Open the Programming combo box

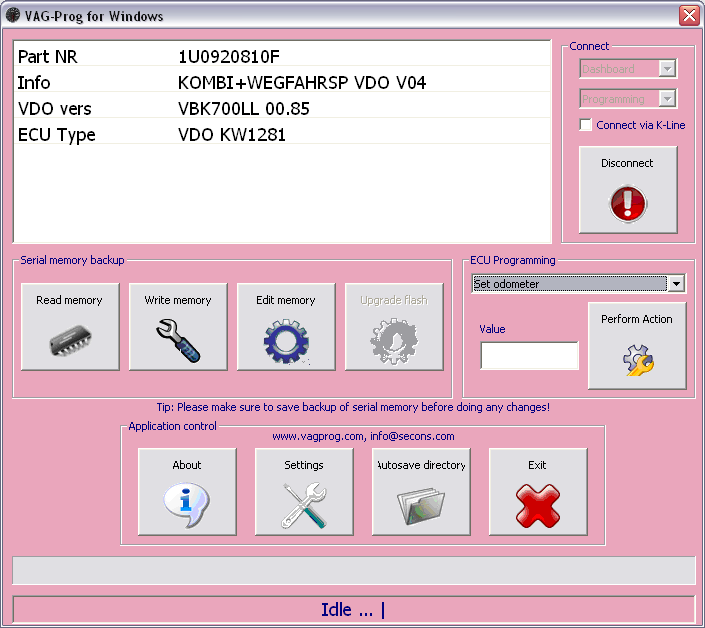(x=628, y=98)
